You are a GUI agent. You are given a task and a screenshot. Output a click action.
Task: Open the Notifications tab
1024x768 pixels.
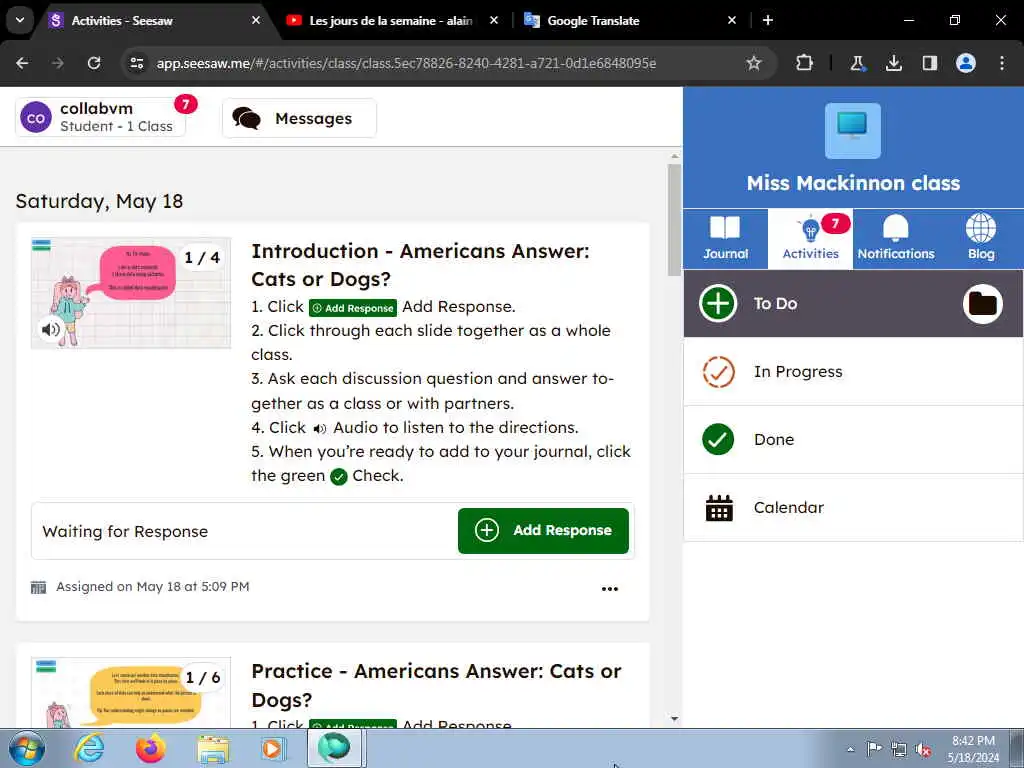coord(895,239)
